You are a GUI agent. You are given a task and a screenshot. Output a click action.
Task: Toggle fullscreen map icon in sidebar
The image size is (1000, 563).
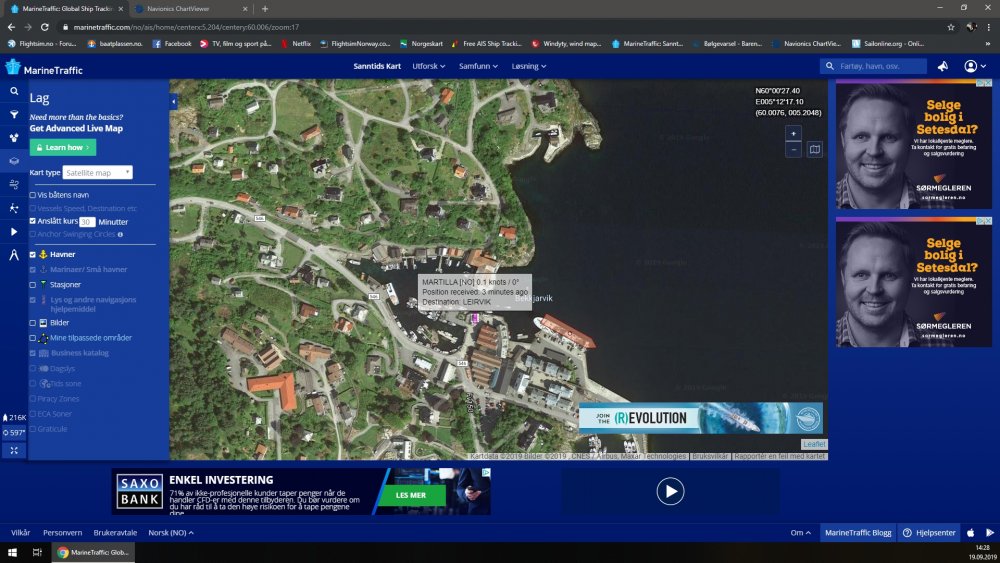(x=14, y=450)
